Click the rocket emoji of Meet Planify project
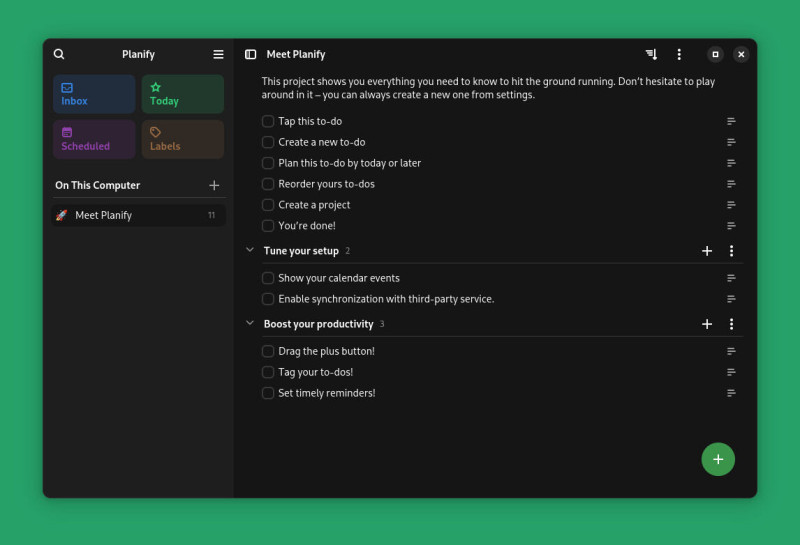 tap(62, 215)
